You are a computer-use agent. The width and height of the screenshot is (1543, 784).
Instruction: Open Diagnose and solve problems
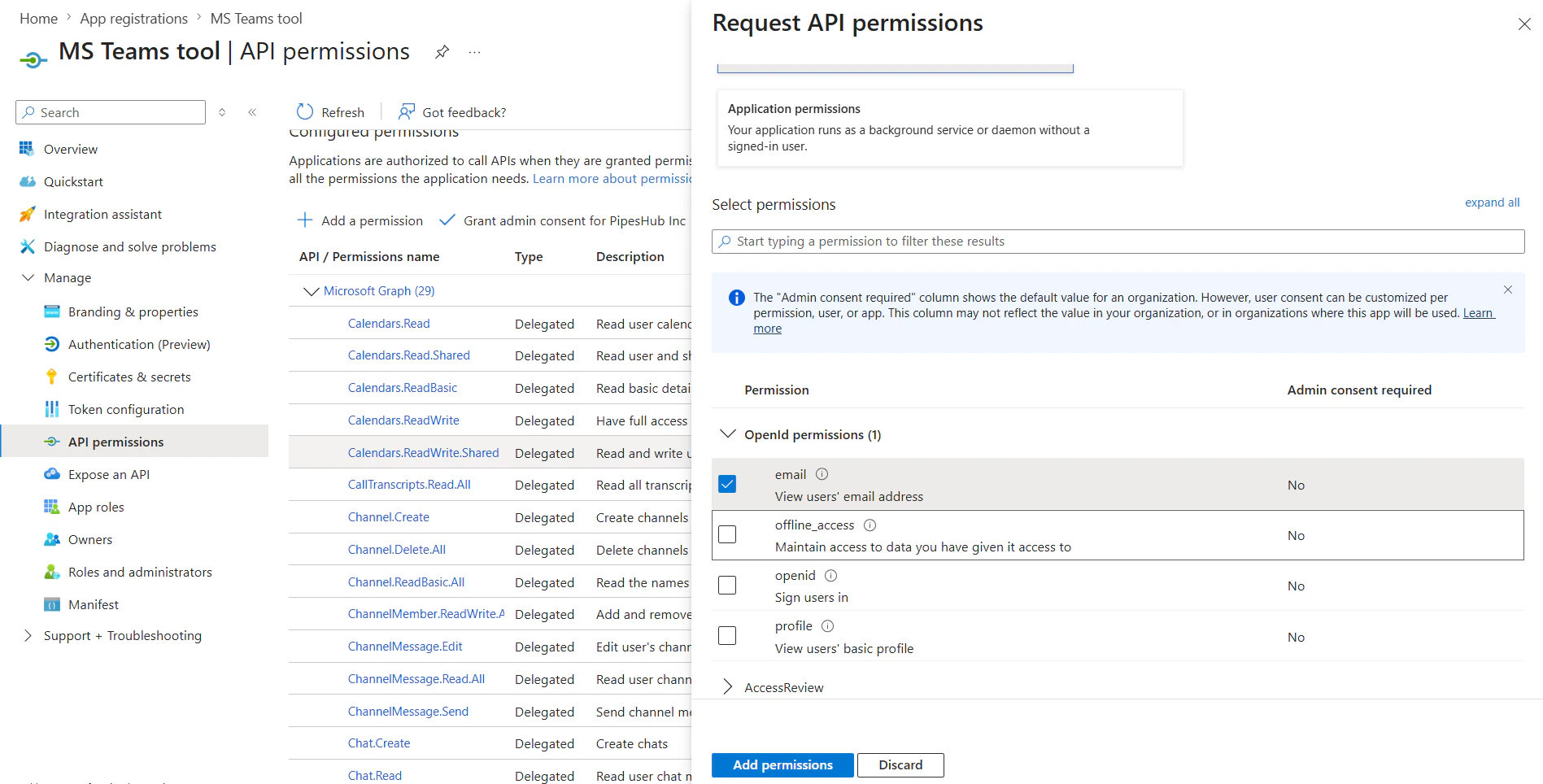(130, 246)
